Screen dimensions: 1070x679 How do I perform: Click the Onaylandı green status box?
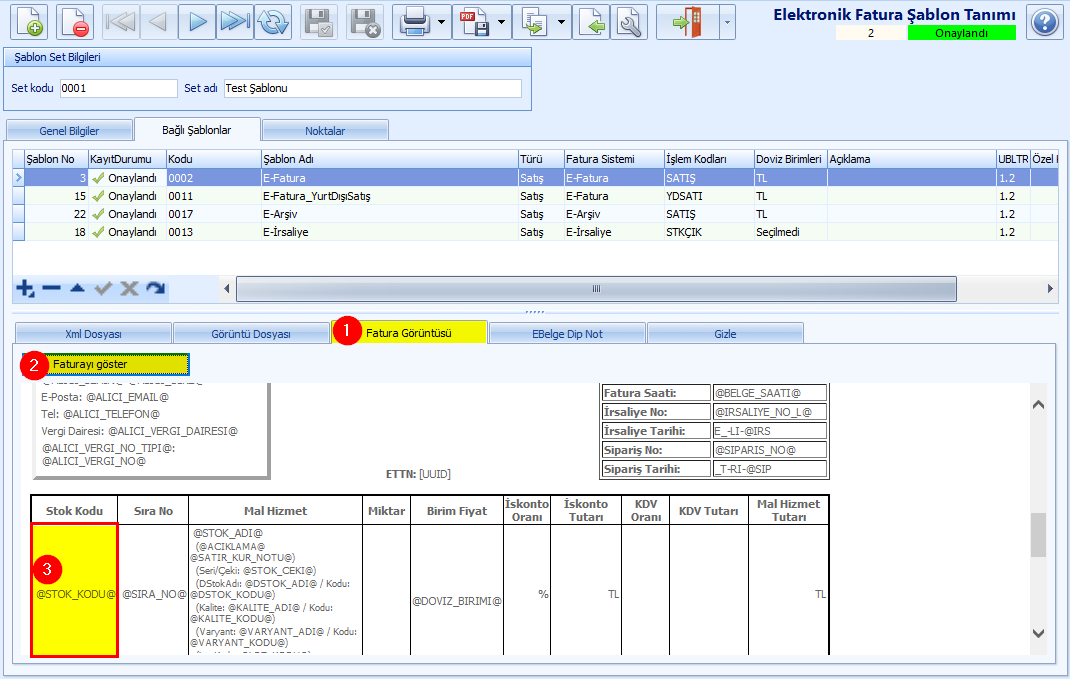pyautogui.click(x=961, y=33)
